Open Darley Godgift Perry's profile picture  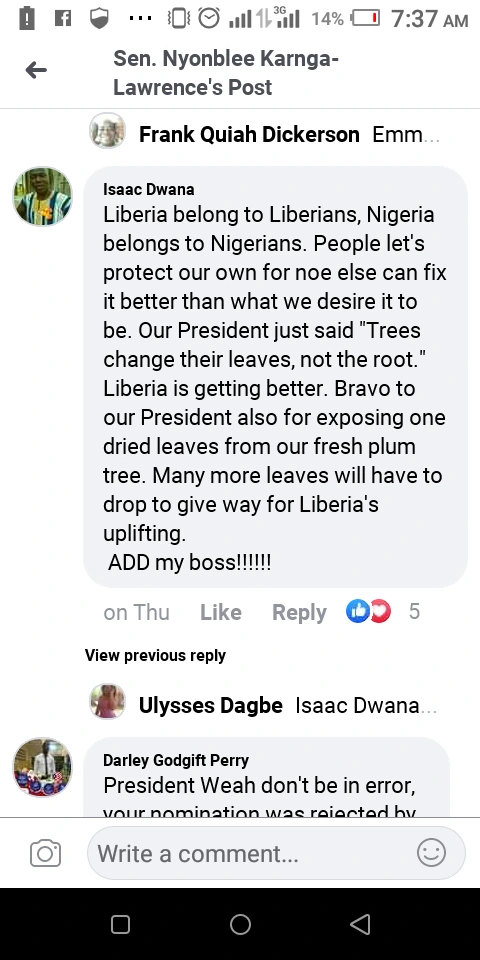coord(43,767)
